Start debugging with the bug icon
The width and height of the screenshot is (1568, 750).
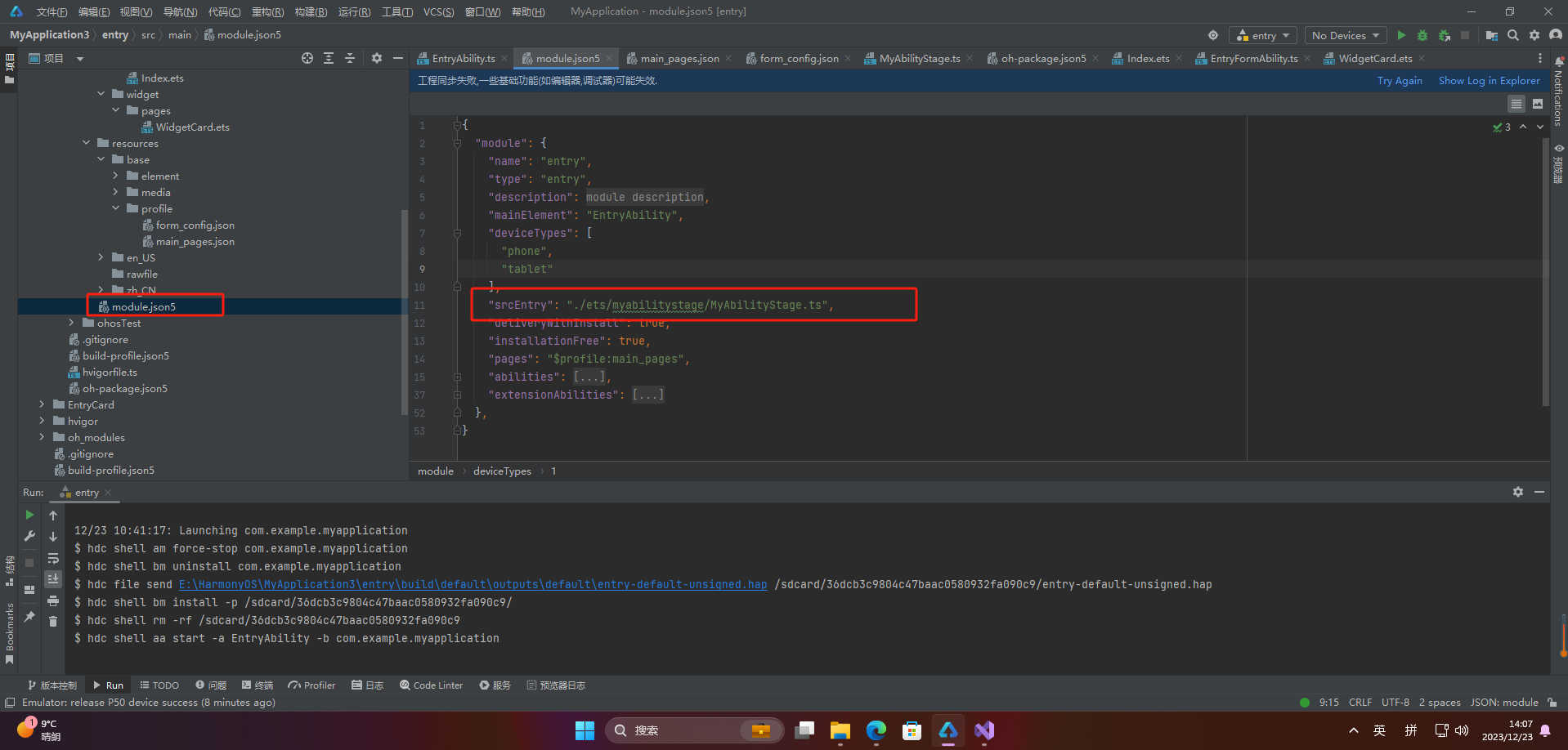pyautogui.click(x=1422, y=35)
